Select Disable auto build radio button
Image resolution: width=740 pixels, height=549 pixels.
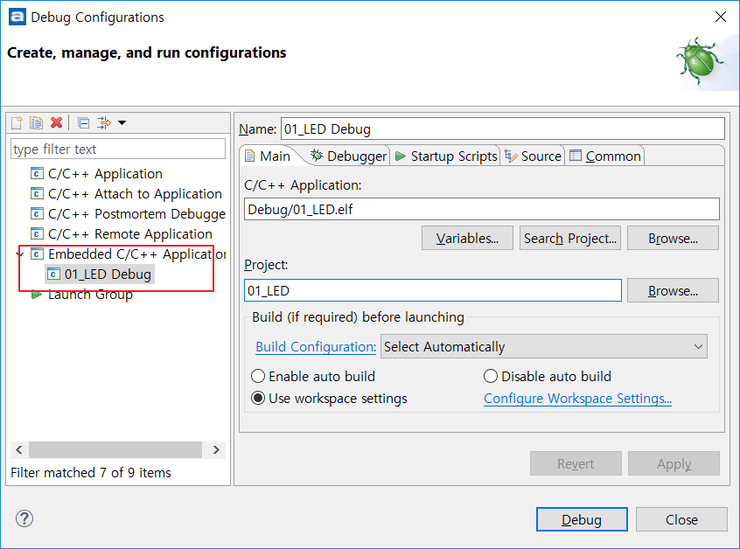pos(491,376)
